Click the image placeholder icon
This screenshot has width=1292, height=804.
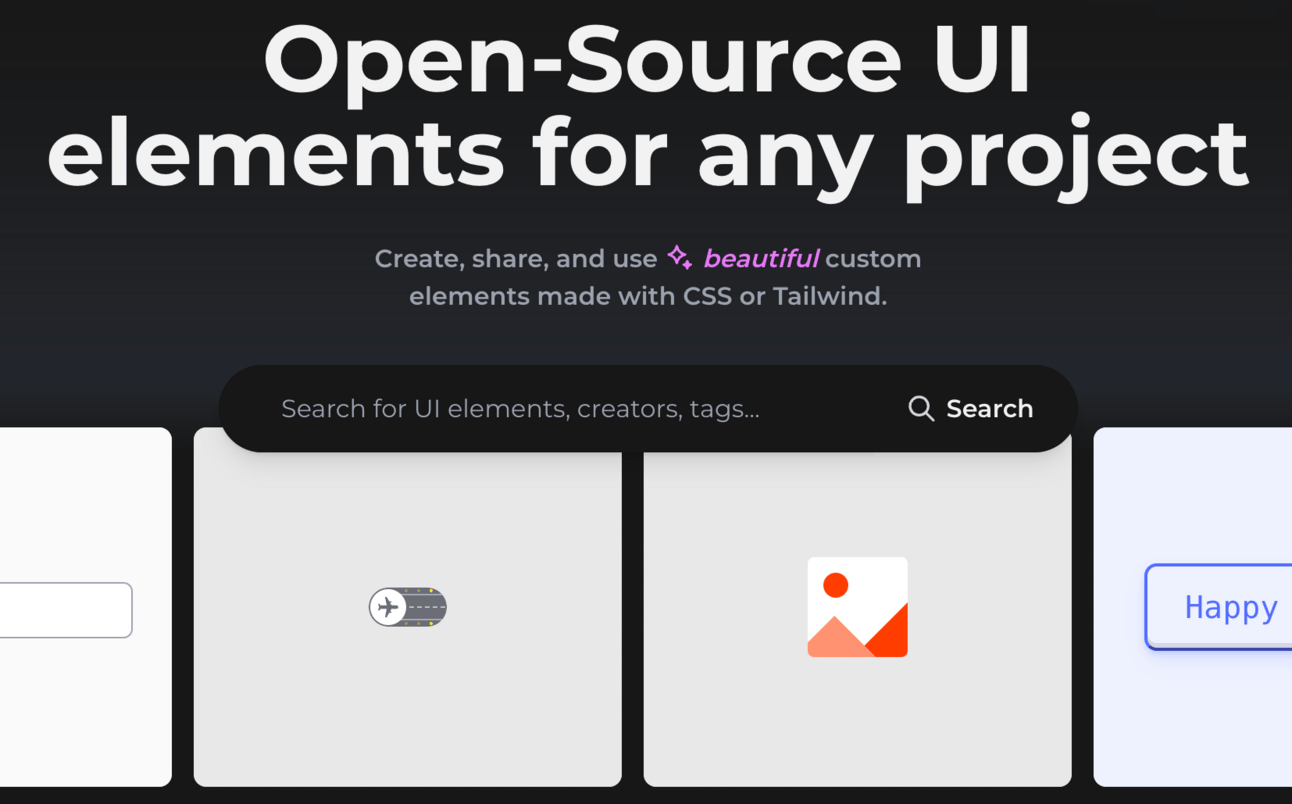[857, 607]
